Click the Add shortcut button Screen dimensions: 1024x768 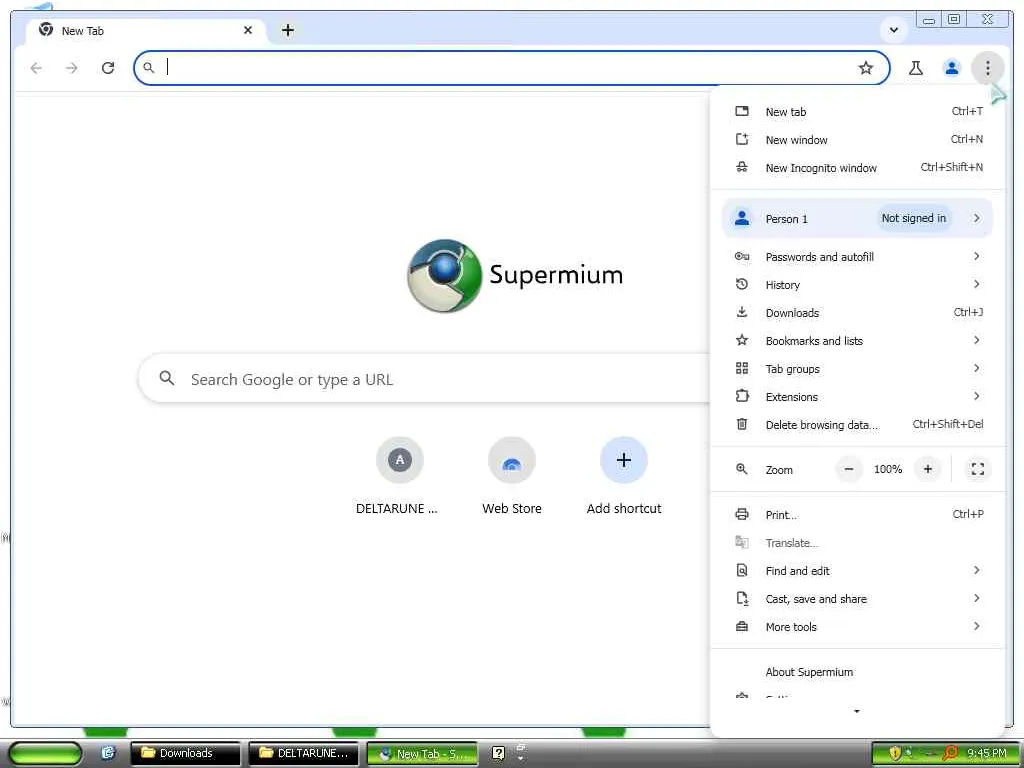[x=624, y=476]
